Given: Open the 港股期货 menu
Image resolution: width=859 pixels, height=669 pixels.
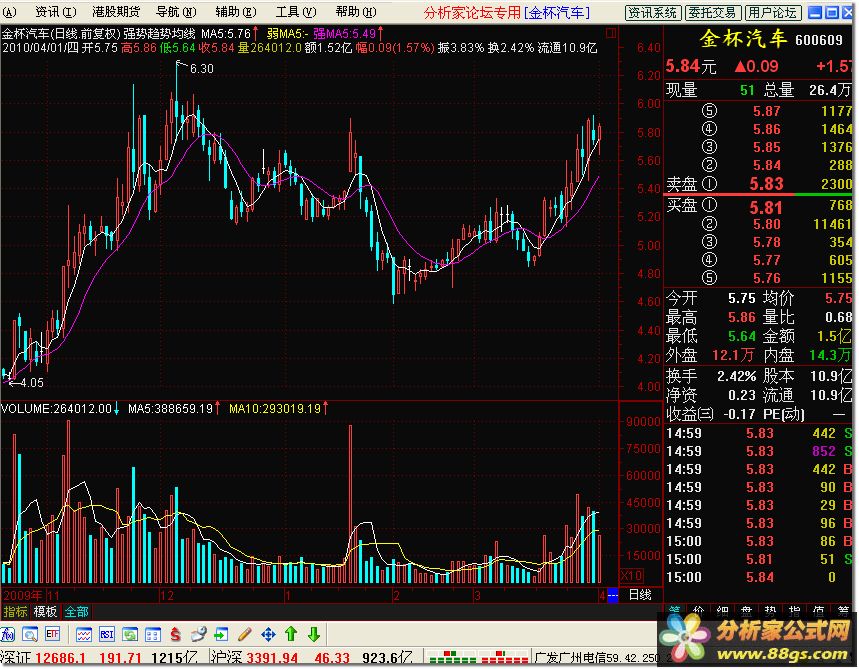Looking at the screenshot, I should (x=116, y=12).
